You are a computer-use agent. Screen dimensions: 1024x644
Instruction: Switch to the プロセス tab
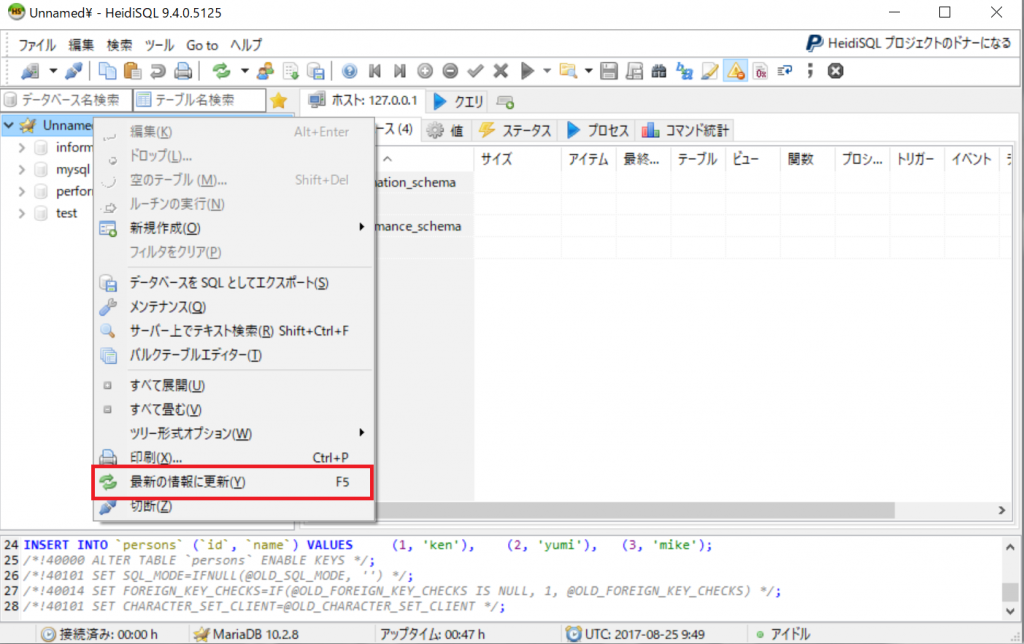pos(598,131)
